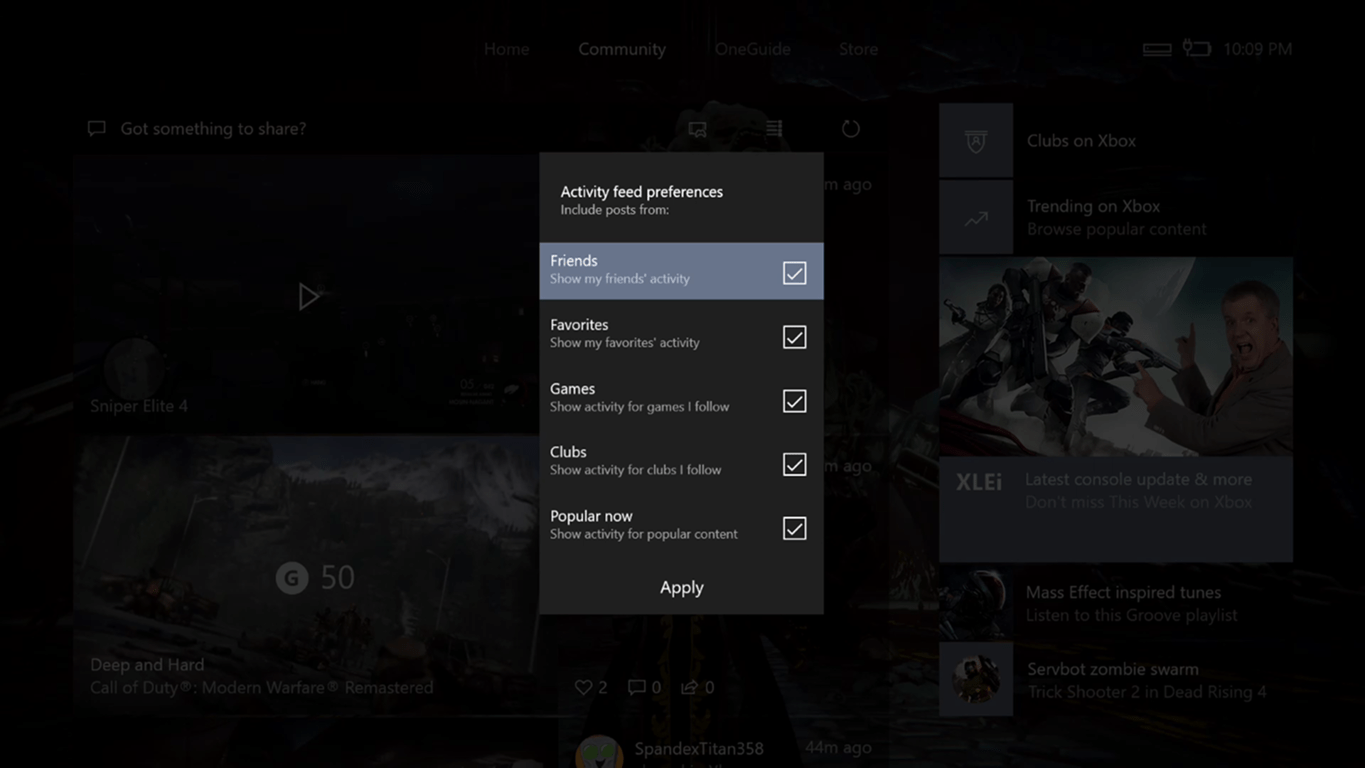Image resolution: width=1365 pixels, height=768 pixels.
Task: Play the Sniper Elite 4 video clip
Action: tap(309, 296)
